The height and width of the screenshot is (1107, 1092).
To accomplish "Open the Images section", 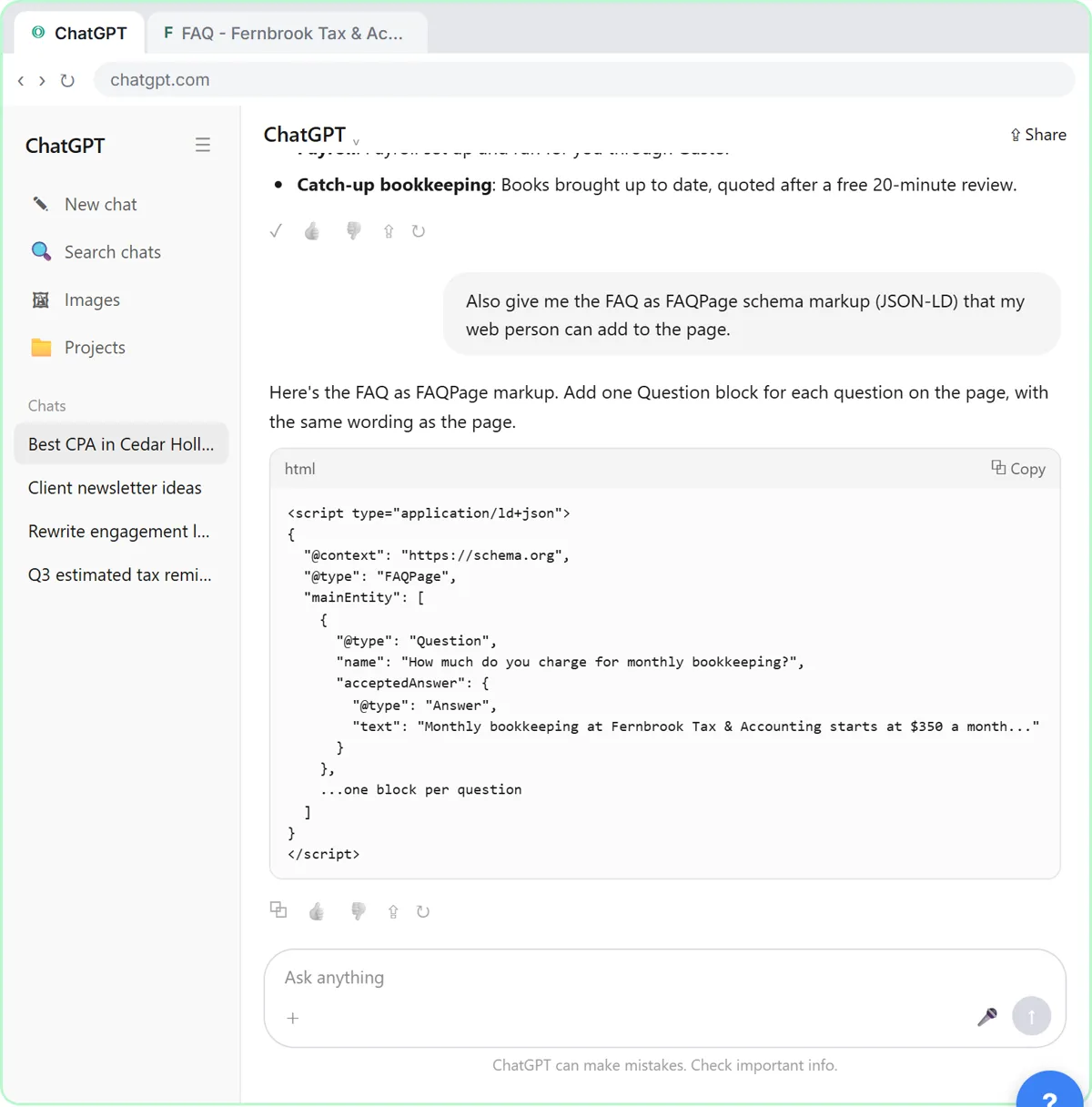I will (120, 300).
